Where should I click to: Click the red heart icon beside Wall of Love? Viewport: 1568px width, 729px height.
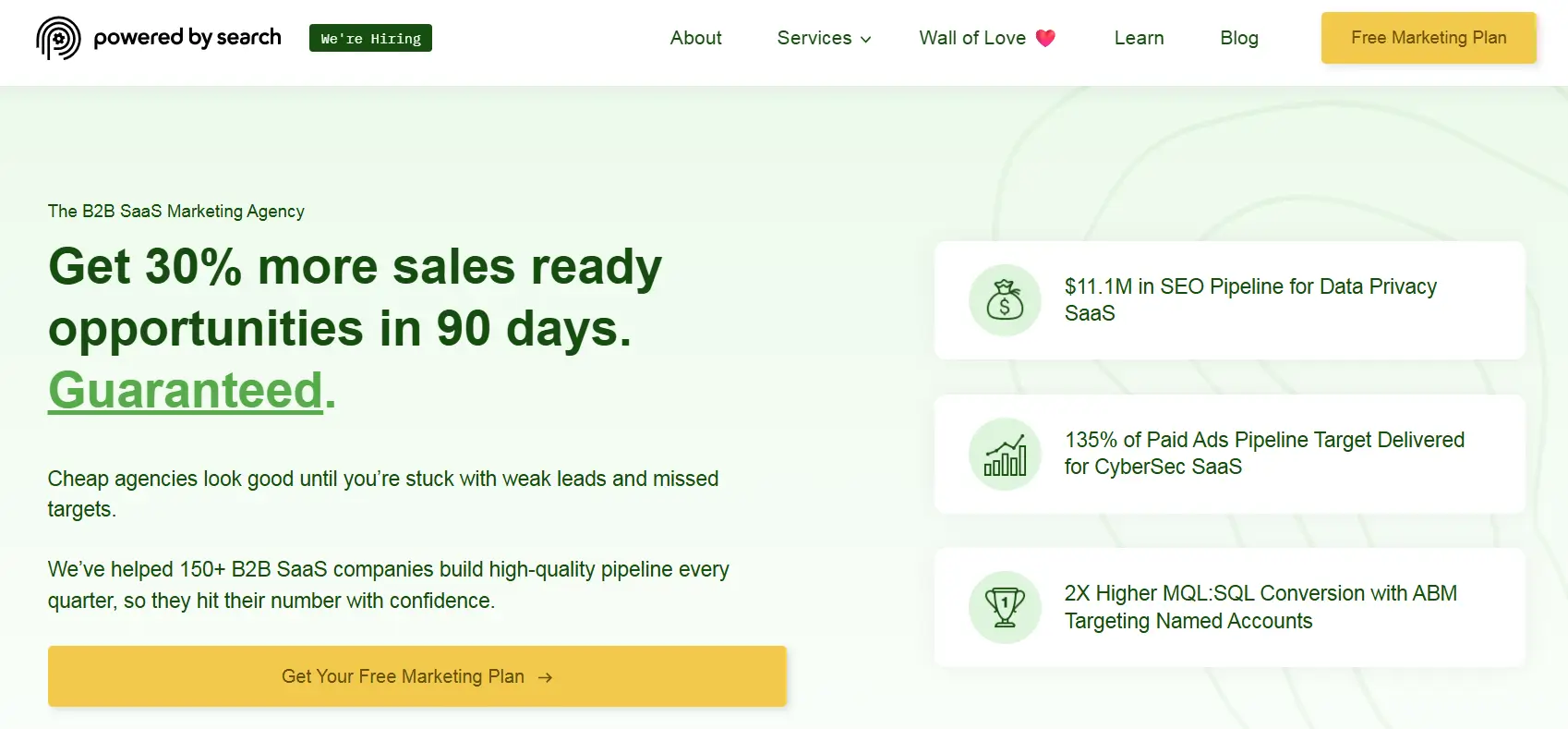click(x=1045, y=38)
